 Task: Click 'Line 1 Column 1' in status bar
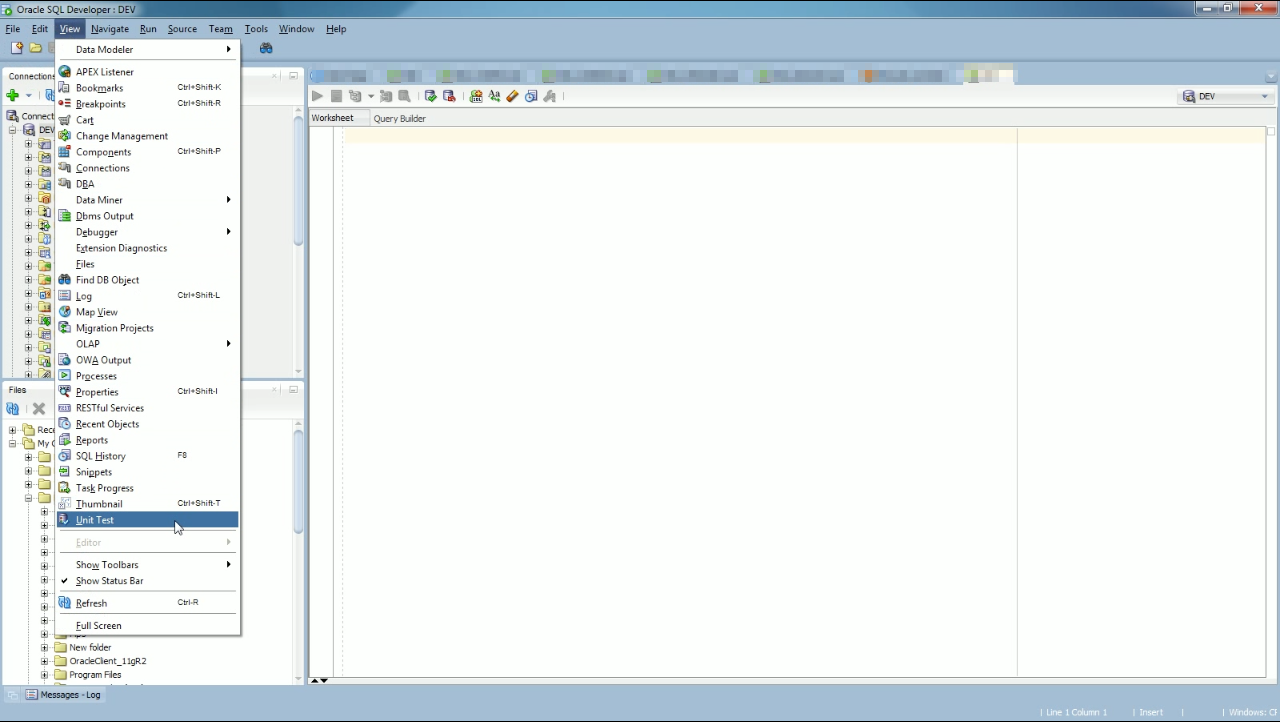[1076, 712]
